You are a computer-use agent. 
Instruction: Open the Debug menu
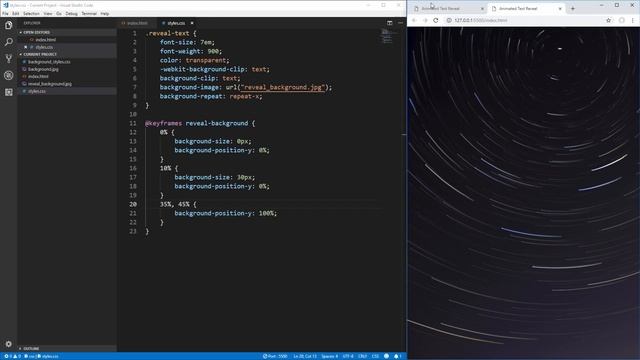coord(71,13)
